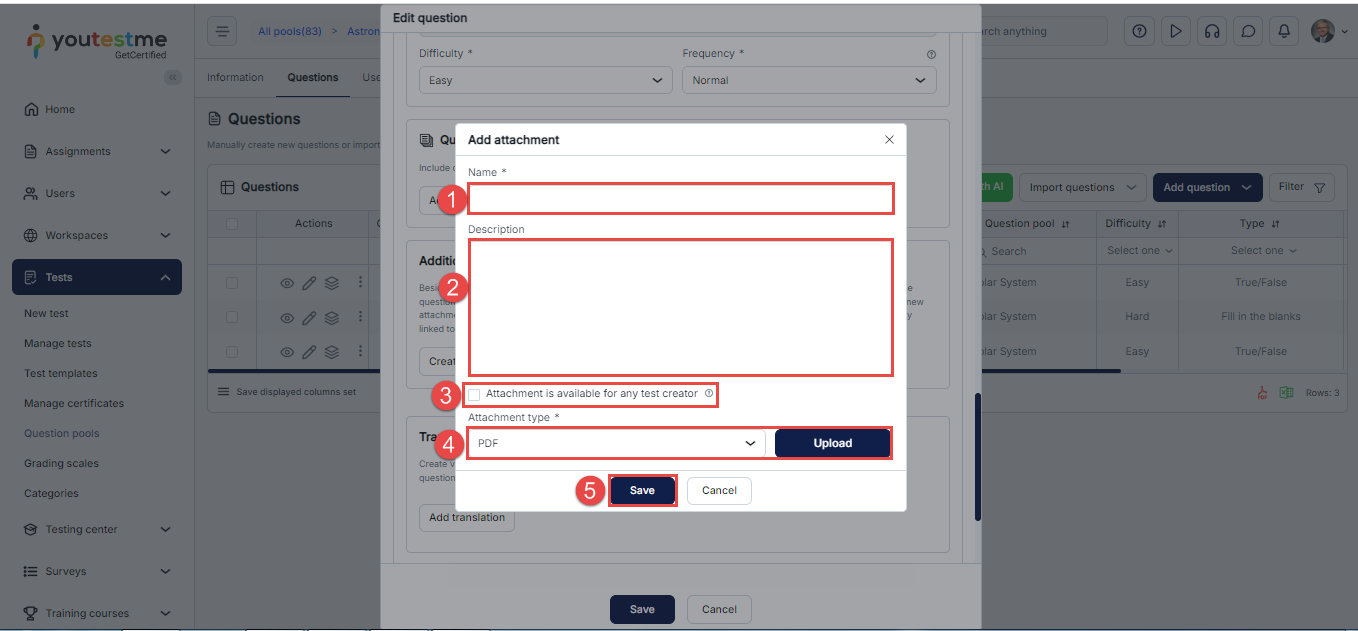Enable attachment available for any test creator
Viewport: 1358px width, 631px height.
click(x=474, y=395)
